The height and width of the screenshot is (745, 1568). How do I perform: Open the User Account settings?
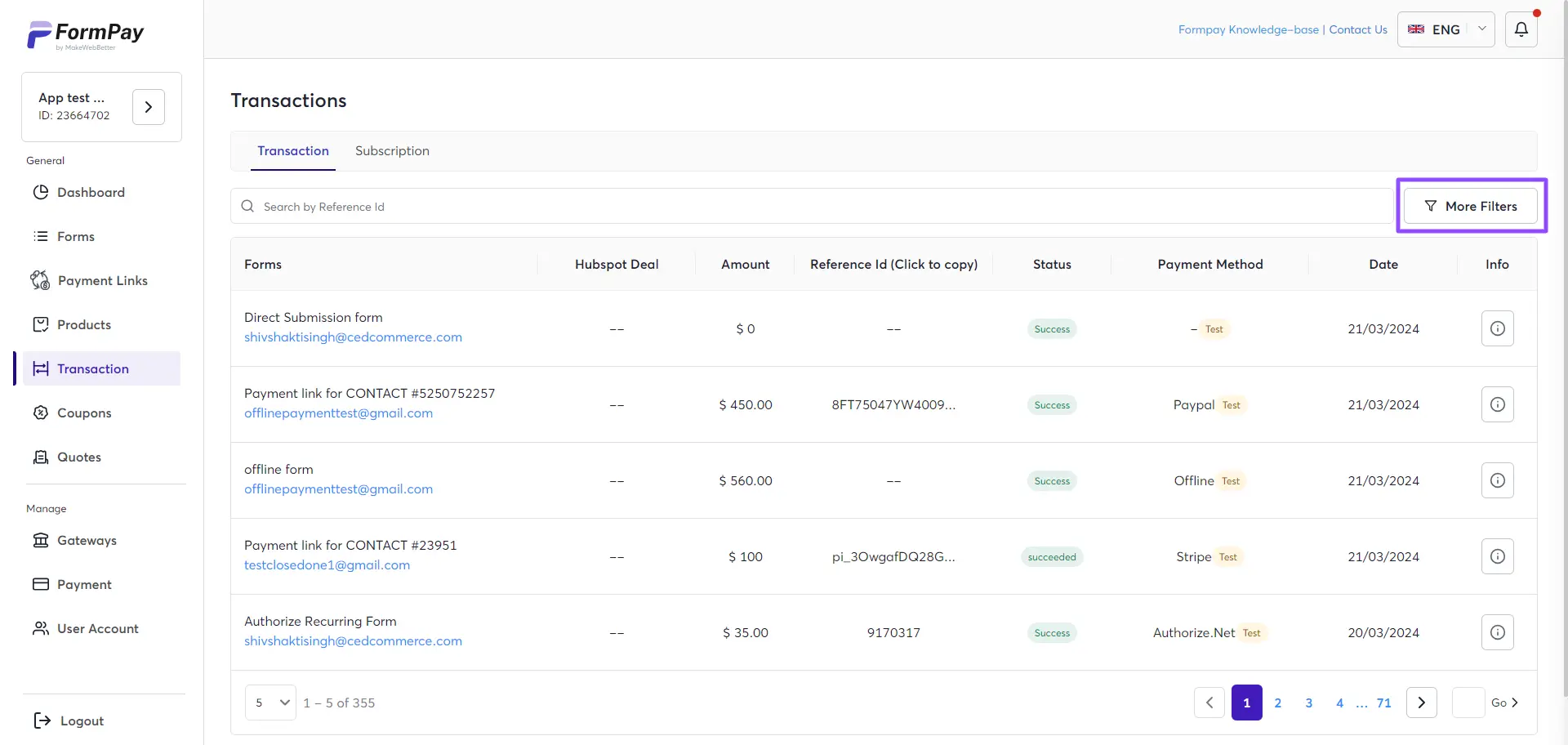pos(97,628)
